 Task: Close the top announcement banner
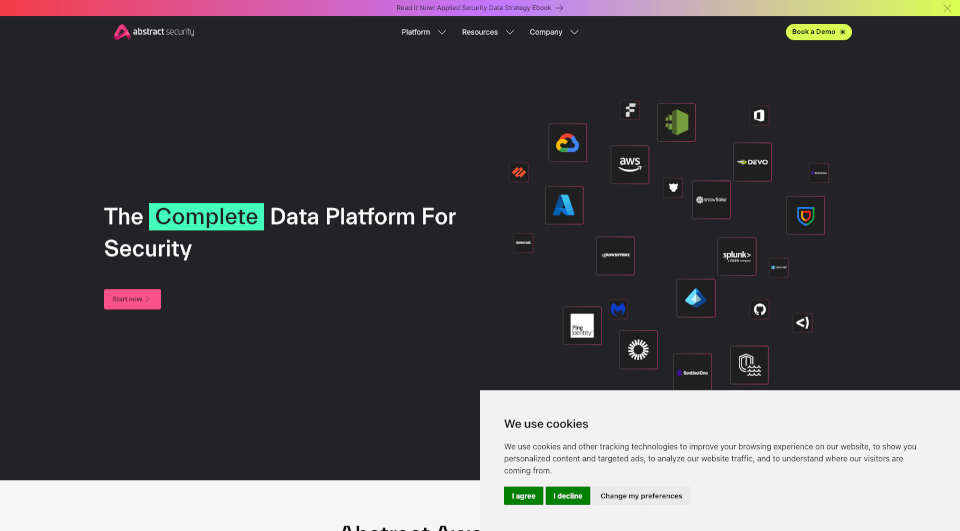tap(947, 8)
